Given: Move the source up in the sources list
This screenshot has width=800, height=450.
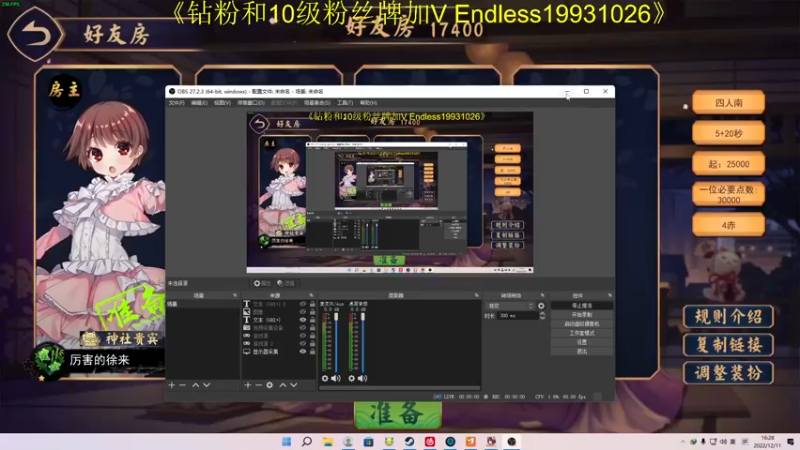Looking at the screenshot, I should [283, 385].
